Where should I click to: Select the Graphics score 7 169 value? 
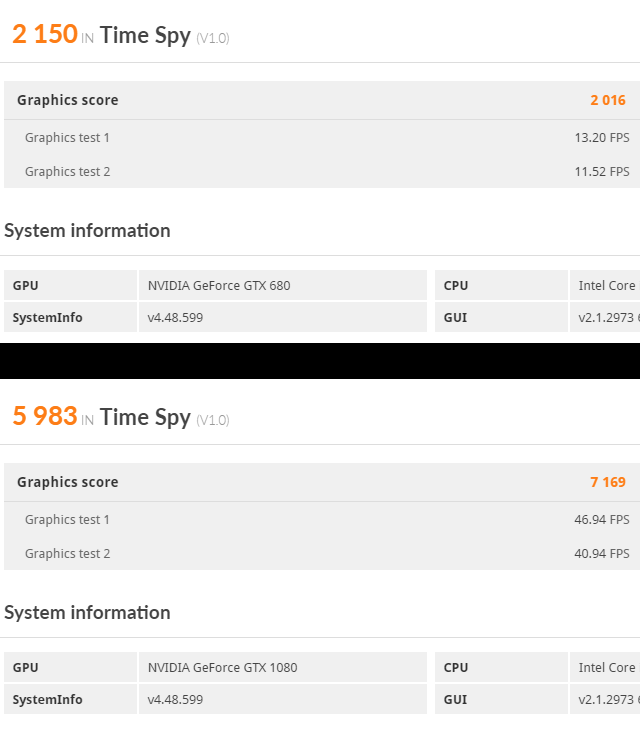tap(608, 482)
